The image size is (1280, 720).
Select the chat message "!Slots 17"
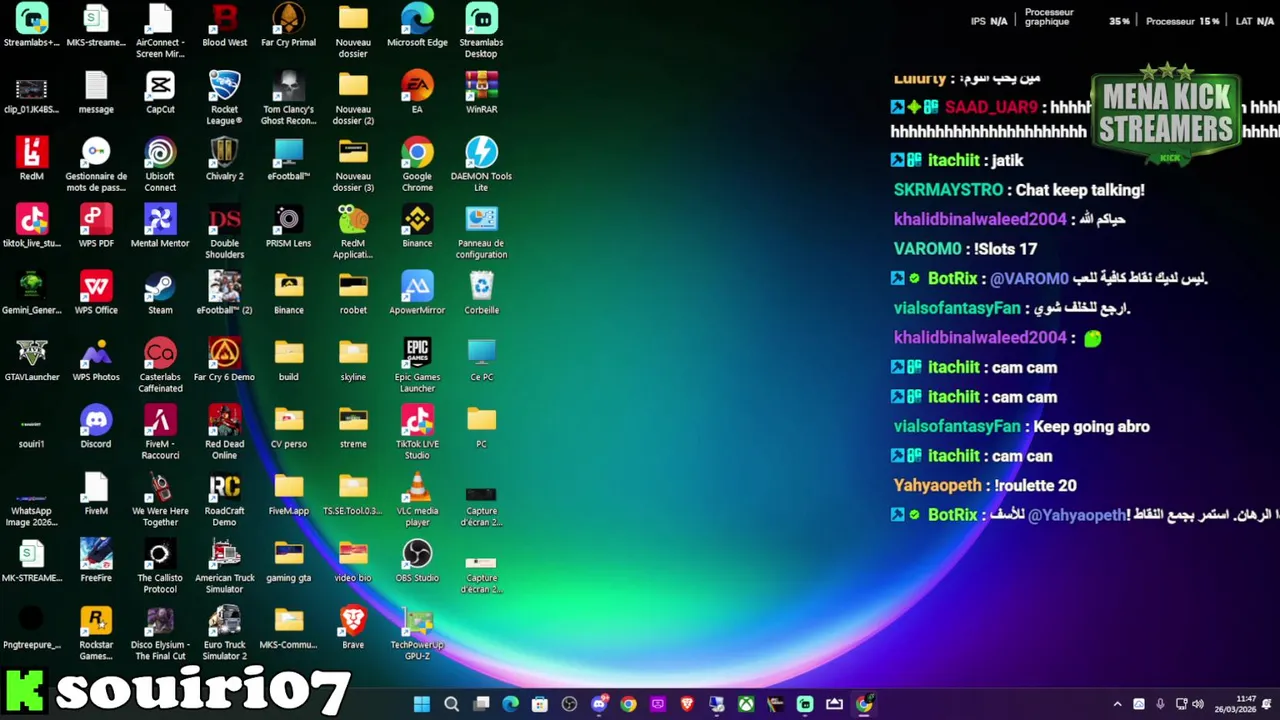1003,248
